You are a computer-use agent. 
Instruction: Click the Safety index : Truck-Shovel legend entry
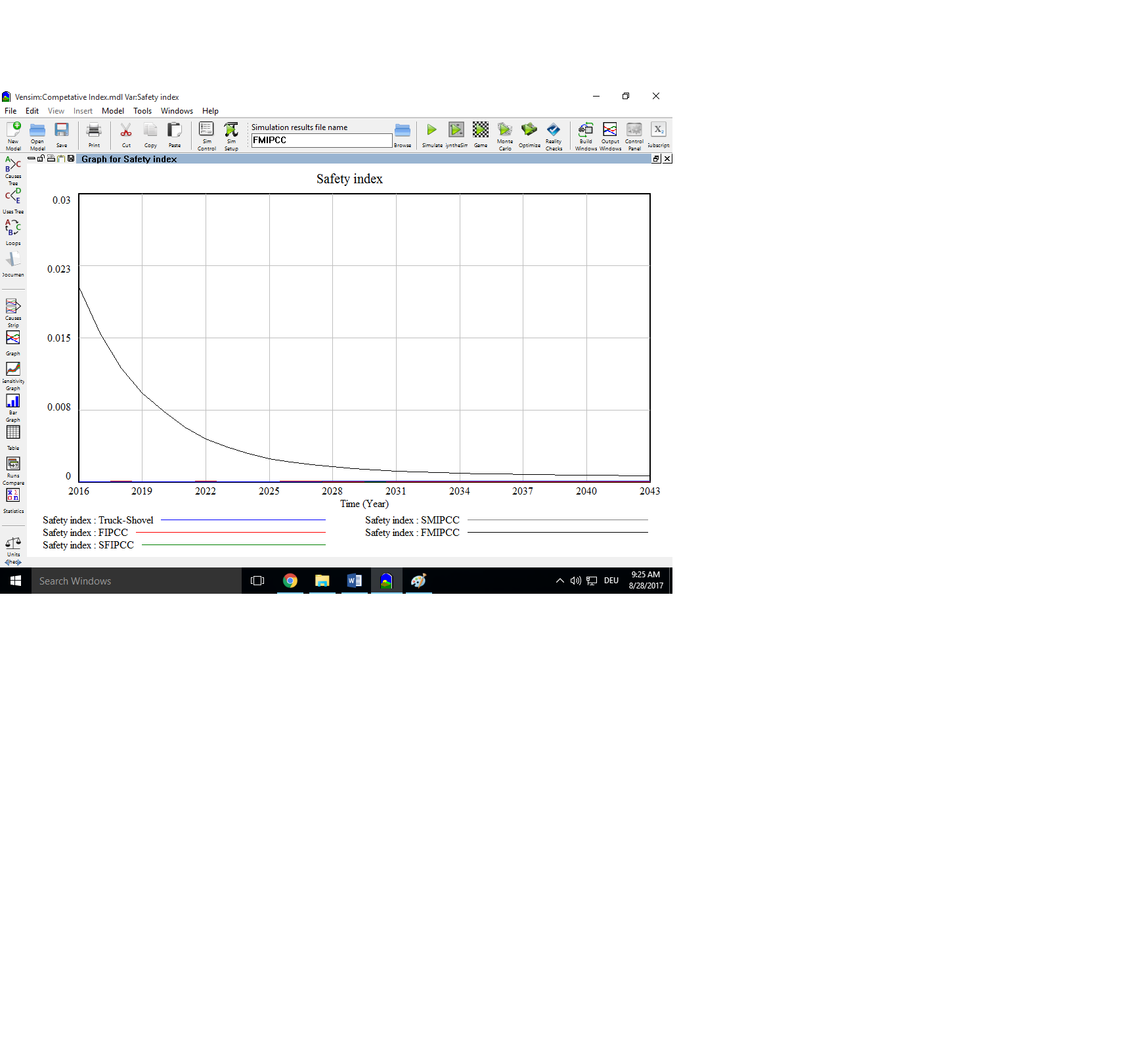coord(98,520)
